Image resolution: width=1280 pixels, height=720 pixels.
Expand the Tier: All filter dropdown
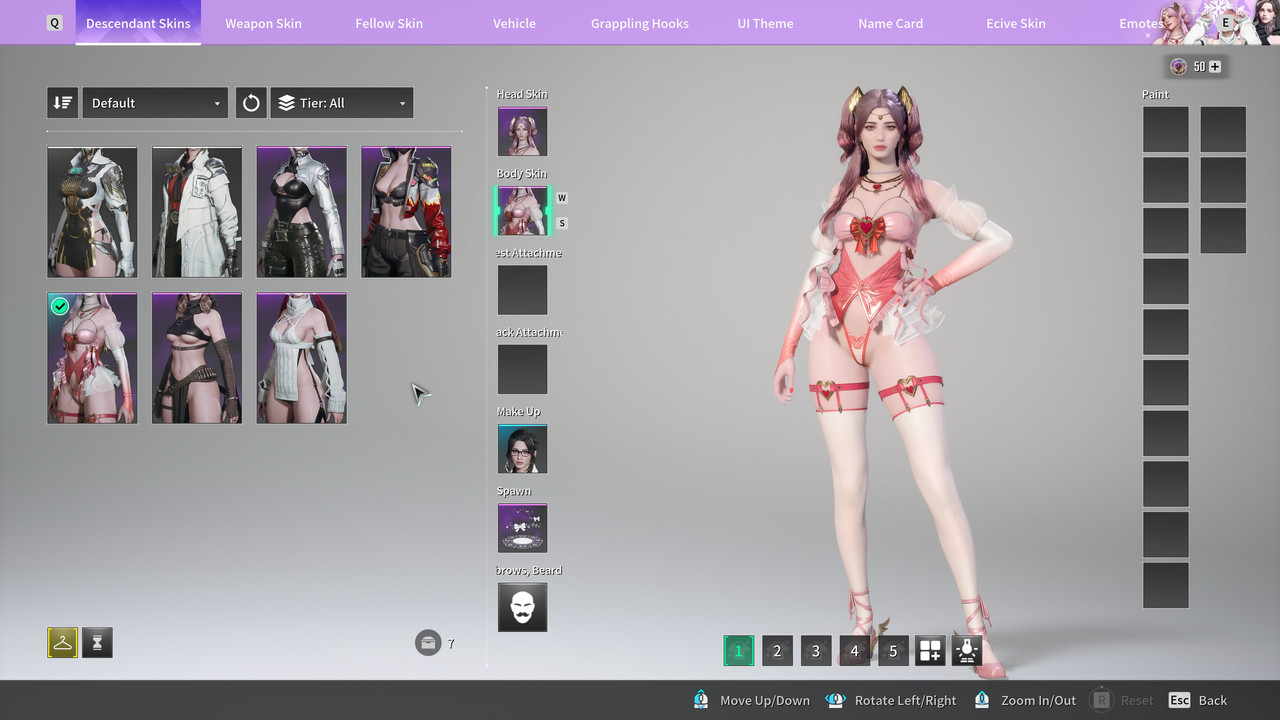pos(342,103)
